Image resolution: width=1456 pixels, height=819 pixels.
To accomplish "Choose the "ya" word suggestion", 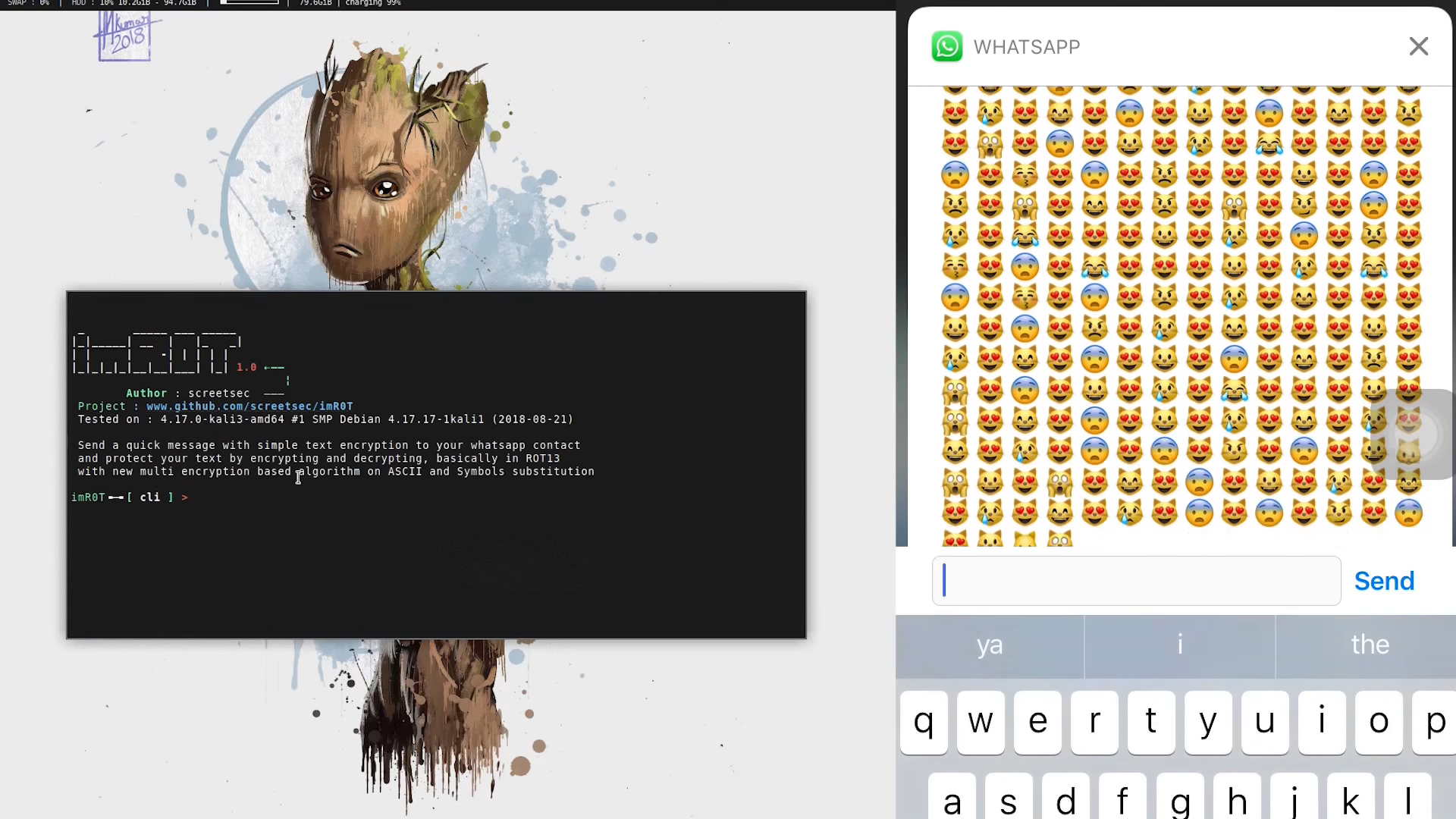I will coord(990,645).
